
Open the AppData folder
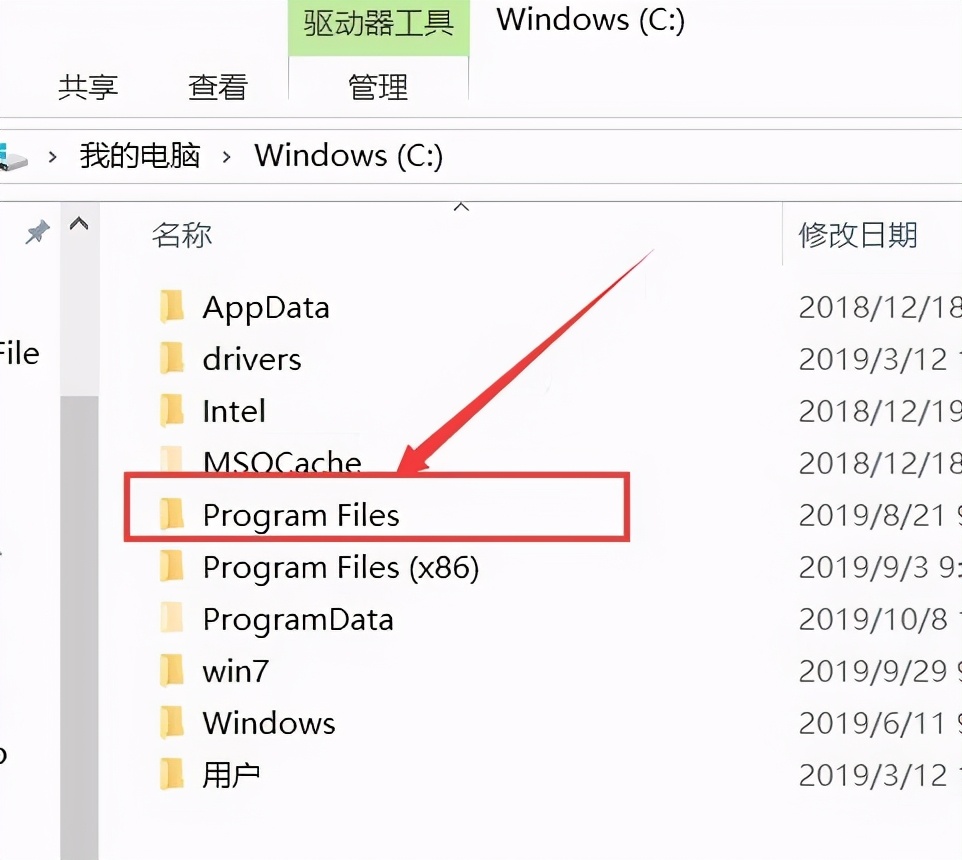(x=266, y=307)
